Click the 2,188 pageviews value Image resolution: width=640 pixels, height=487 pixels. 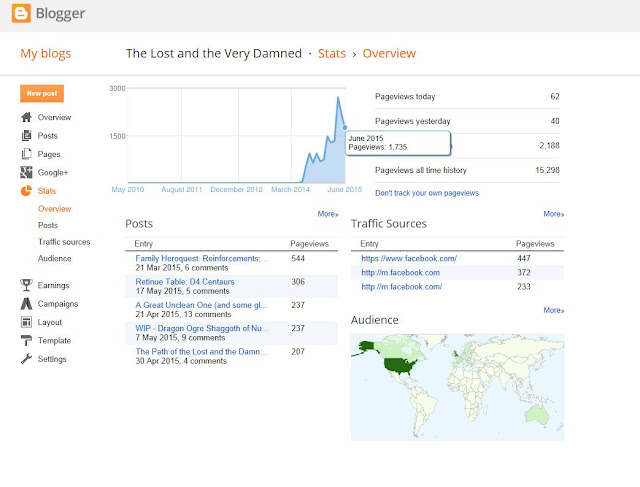coord(549,146)
